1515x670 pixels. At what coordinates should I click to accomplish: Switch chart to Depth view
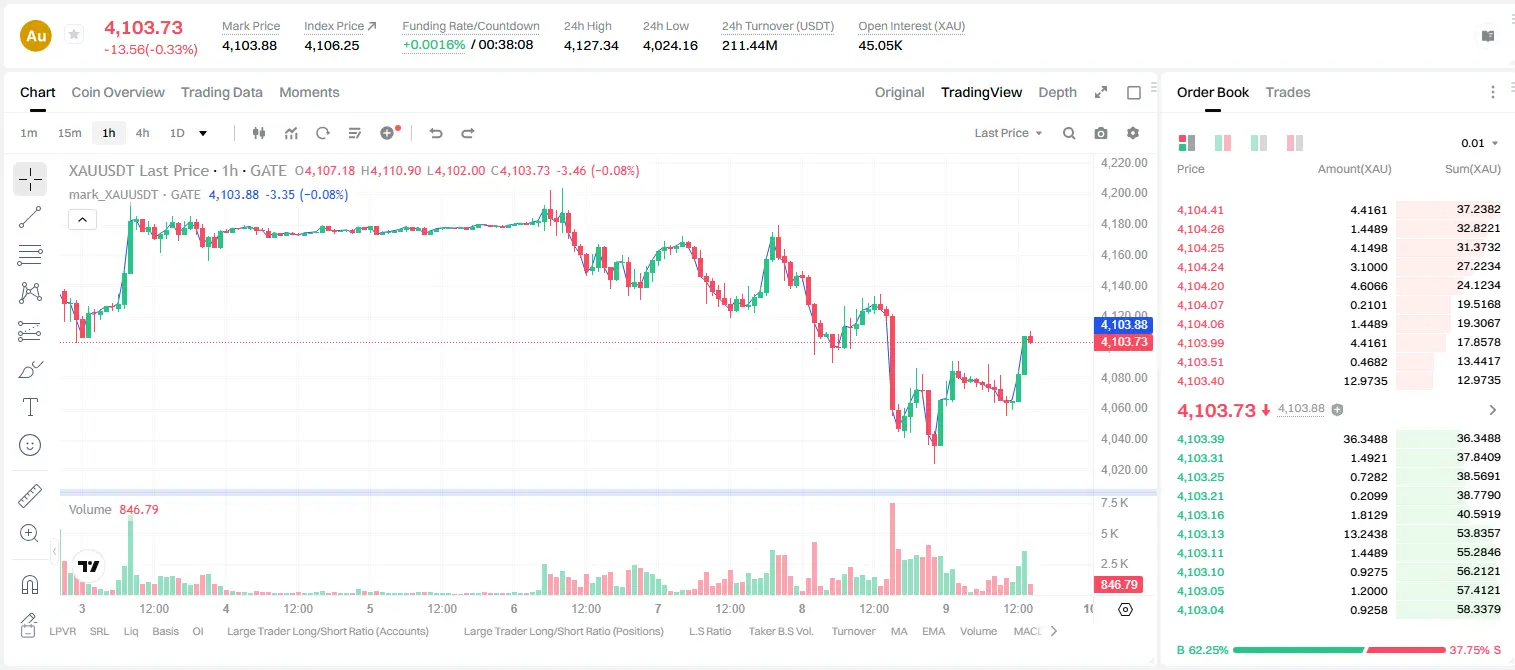1057,92
